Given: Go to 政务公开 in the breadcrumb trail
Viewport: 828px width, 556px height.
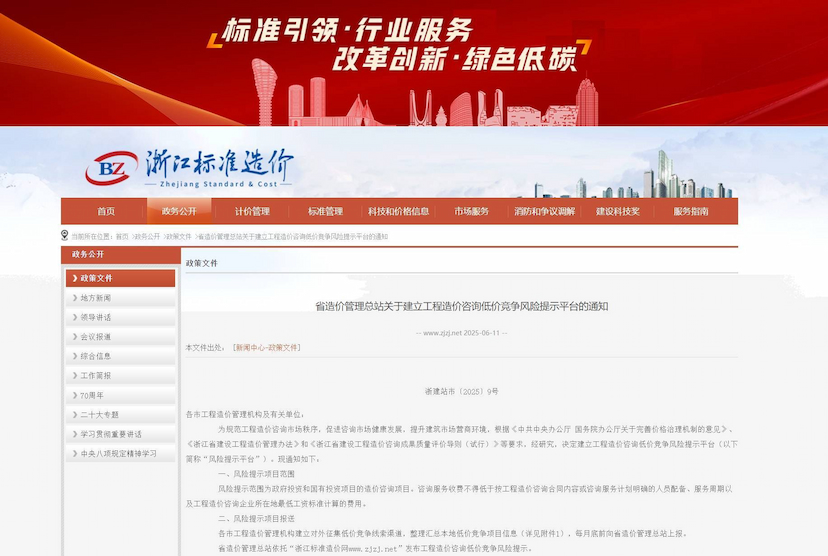Looking at the screenshot, I should pyautogui.click(x=147, y=237).
